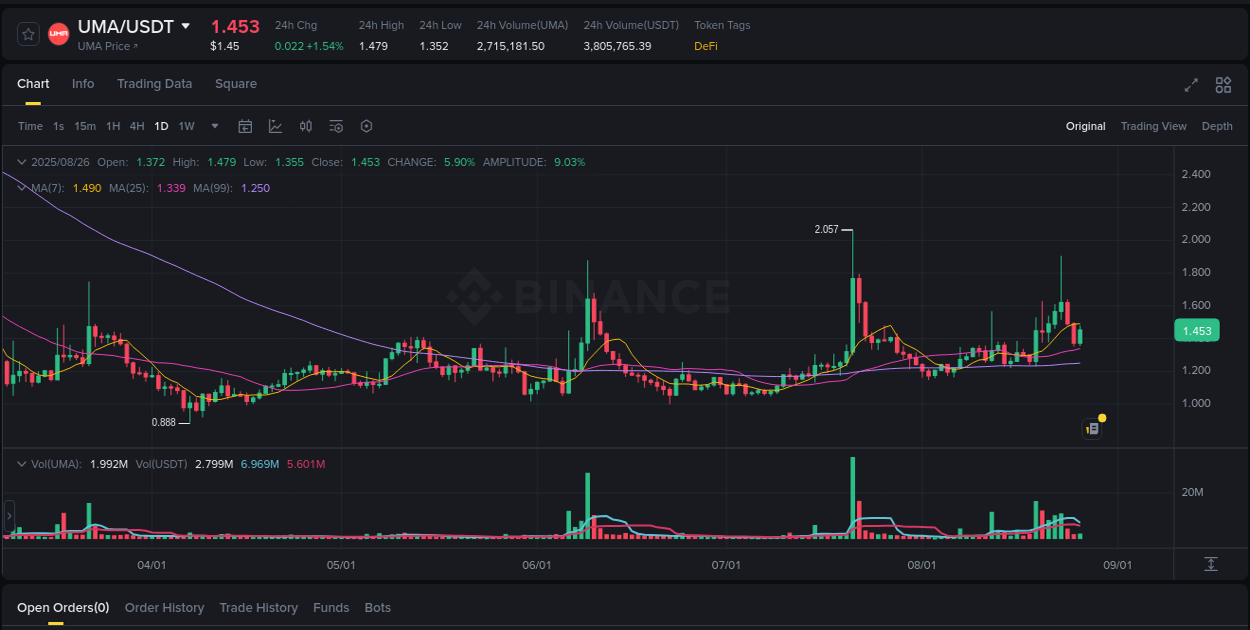Toggle the favorite star for UMA/USDT
Screen dimensions: 1250x630
27,33
